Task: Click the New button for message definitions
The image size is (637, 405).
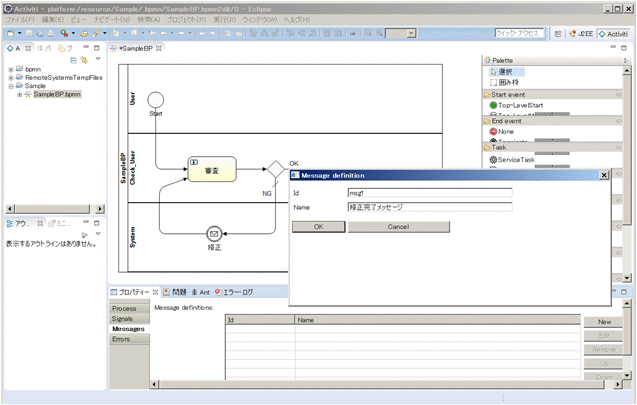Action: pos(604,322)
